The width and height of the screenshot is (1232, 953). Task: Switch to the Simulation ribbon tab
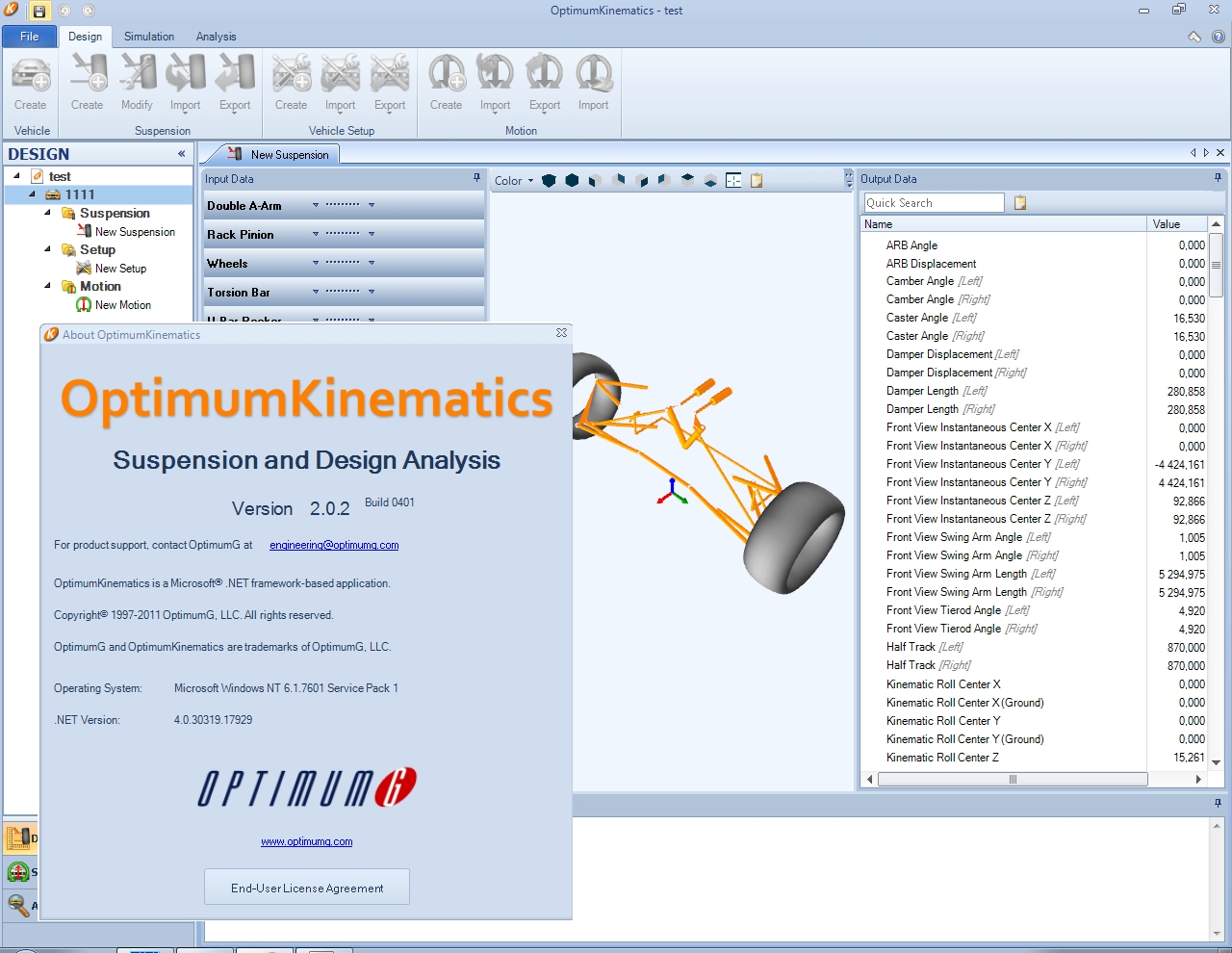point(149,37)
